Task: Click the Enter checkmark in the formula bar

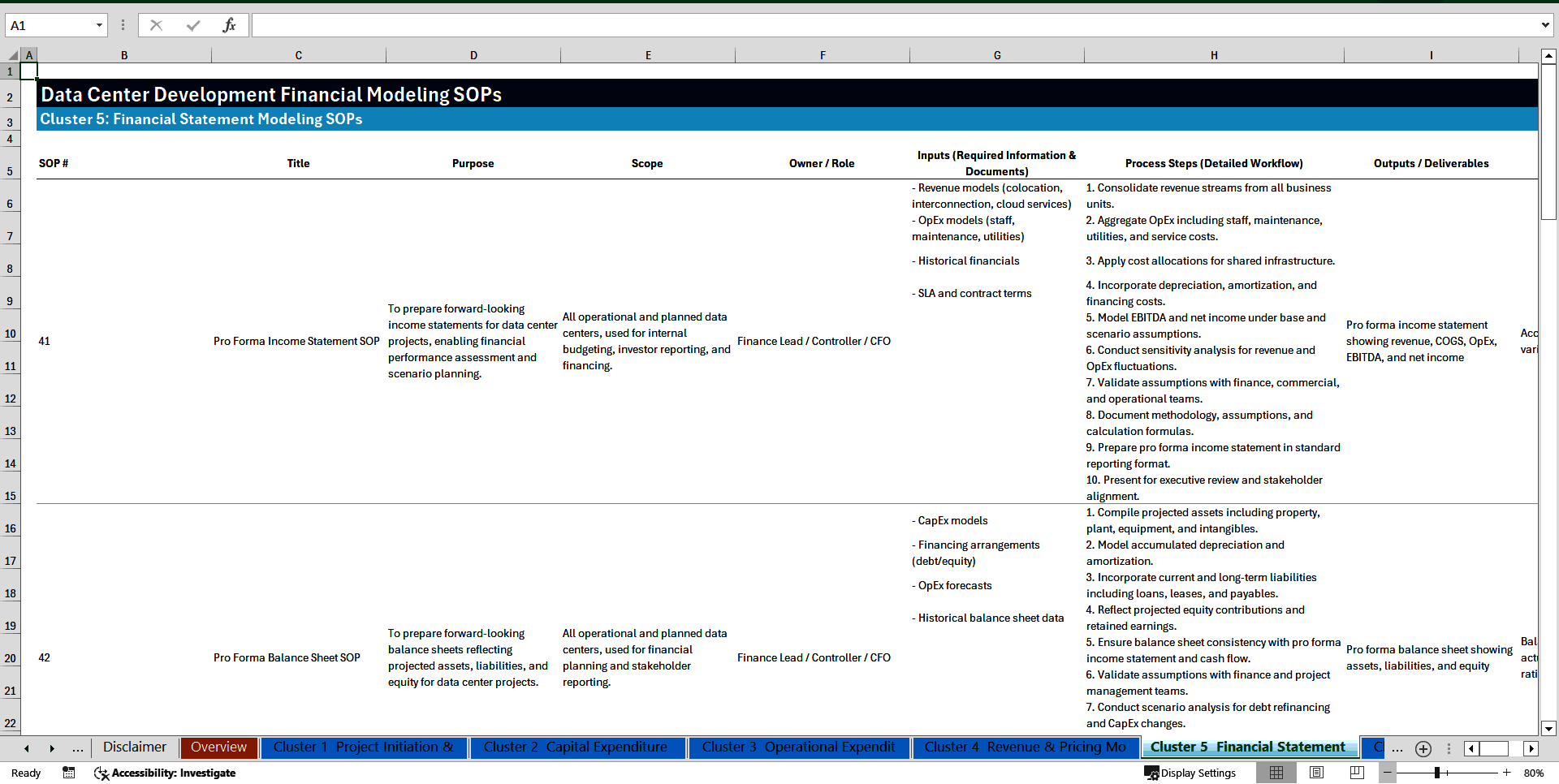Action: click(192, 24)
